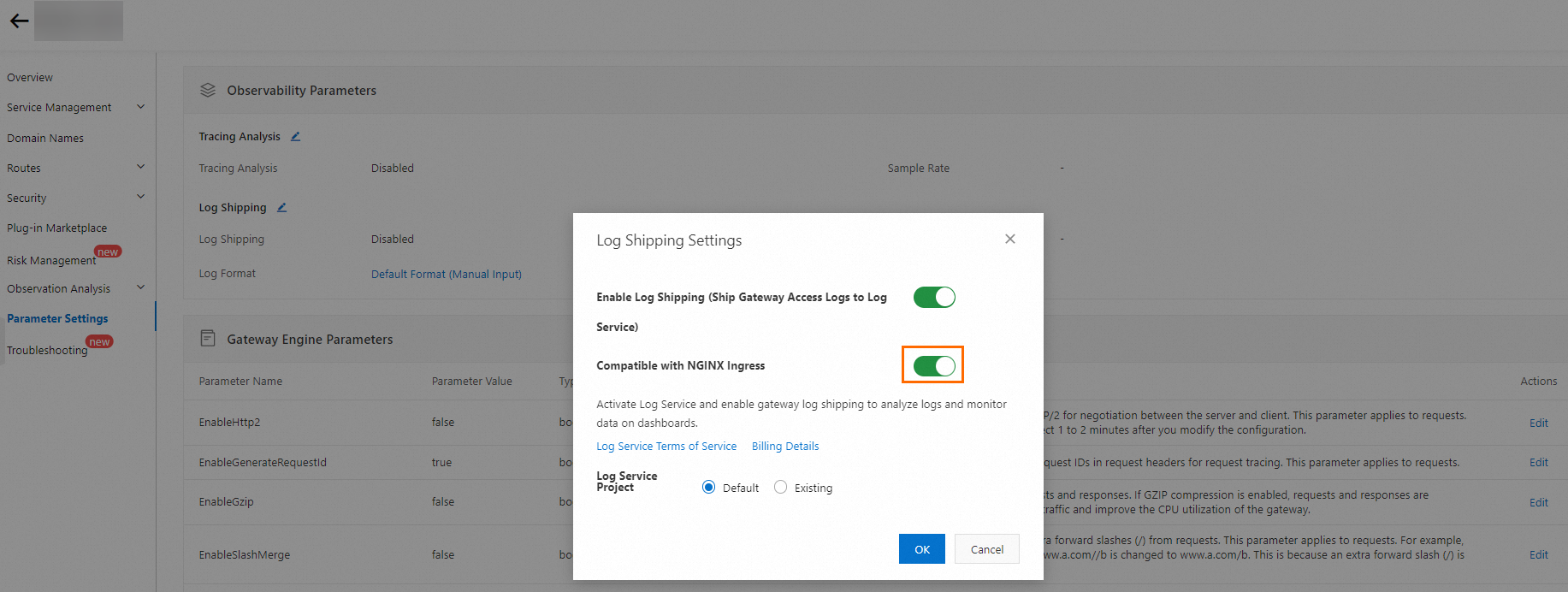Screen dimensions: 1568x592
Task: Cancel the Log Shipping Settings dialog
Action: (987, 549)
